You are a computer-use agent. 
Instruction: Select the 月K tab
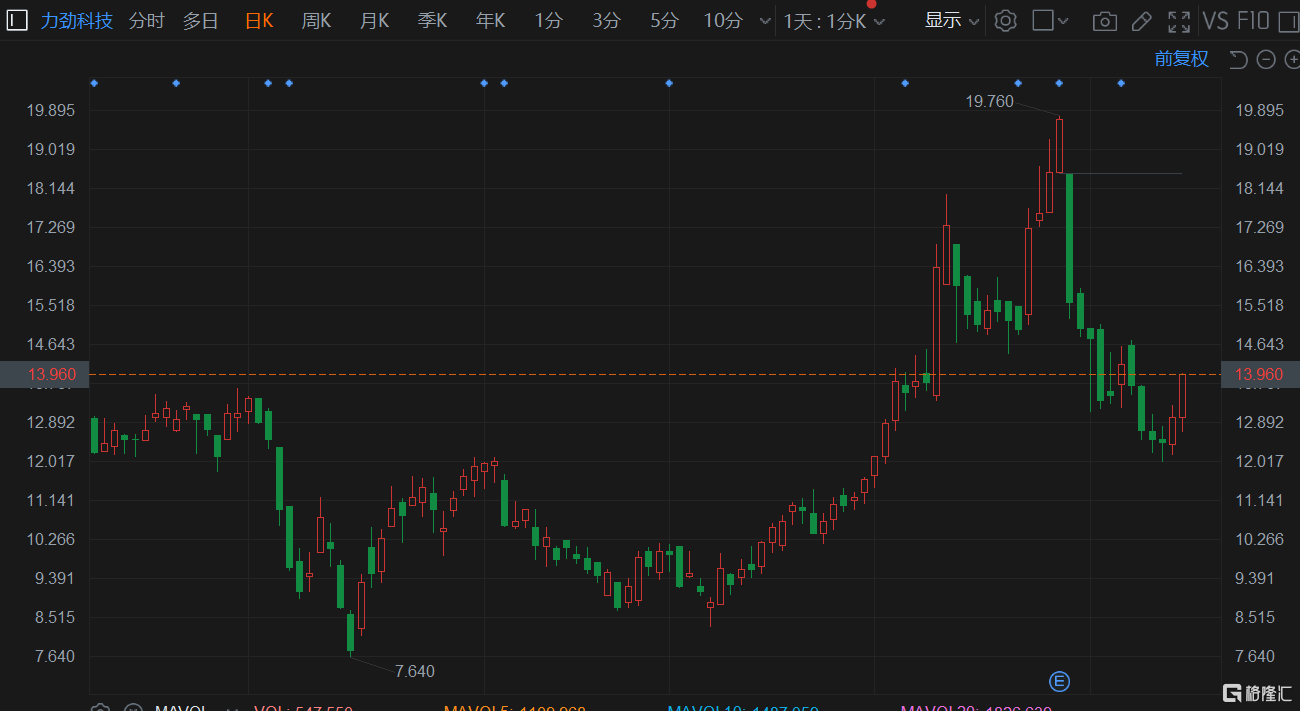[x=374, y=21]
